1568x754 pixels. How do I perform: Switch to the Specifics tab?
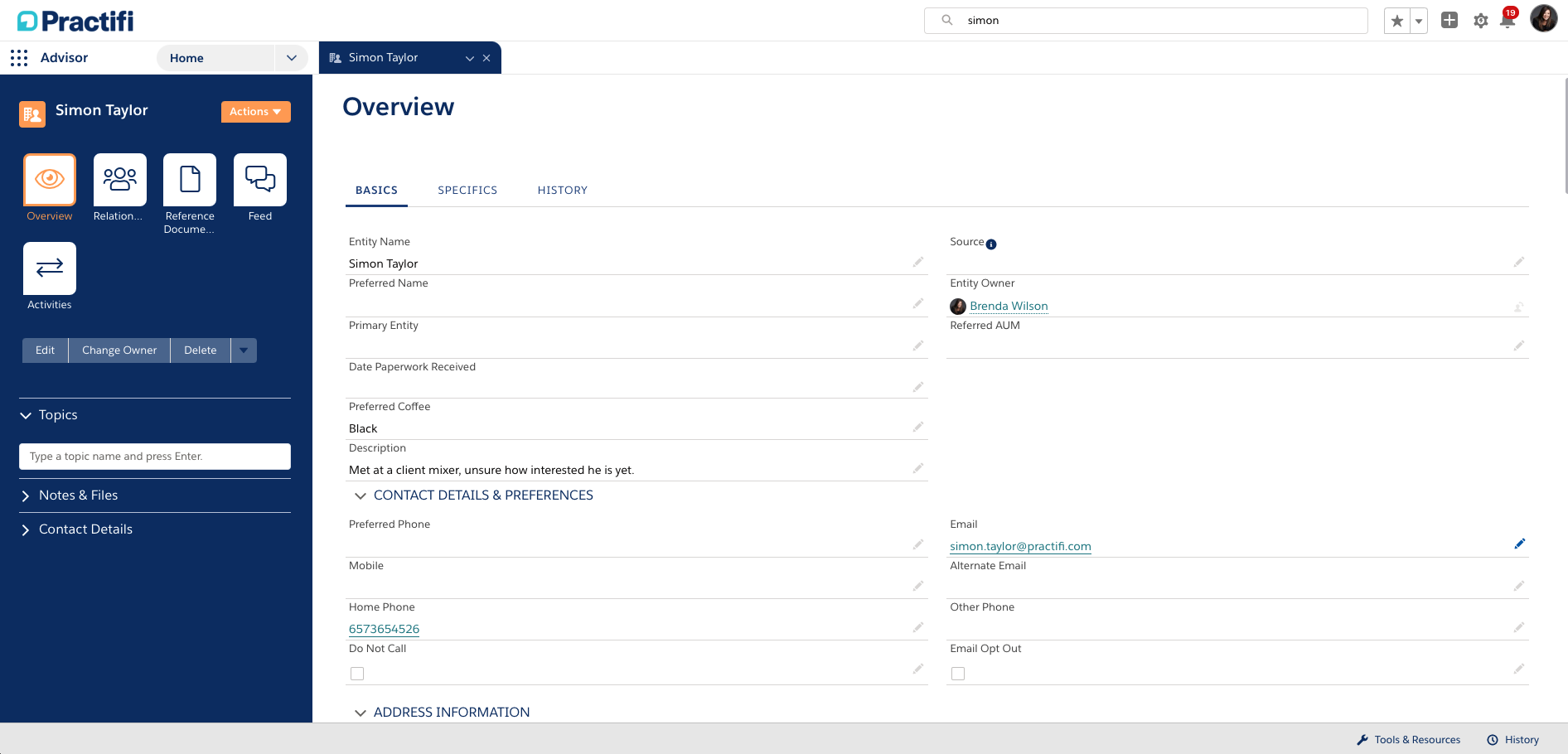point(467,191)
